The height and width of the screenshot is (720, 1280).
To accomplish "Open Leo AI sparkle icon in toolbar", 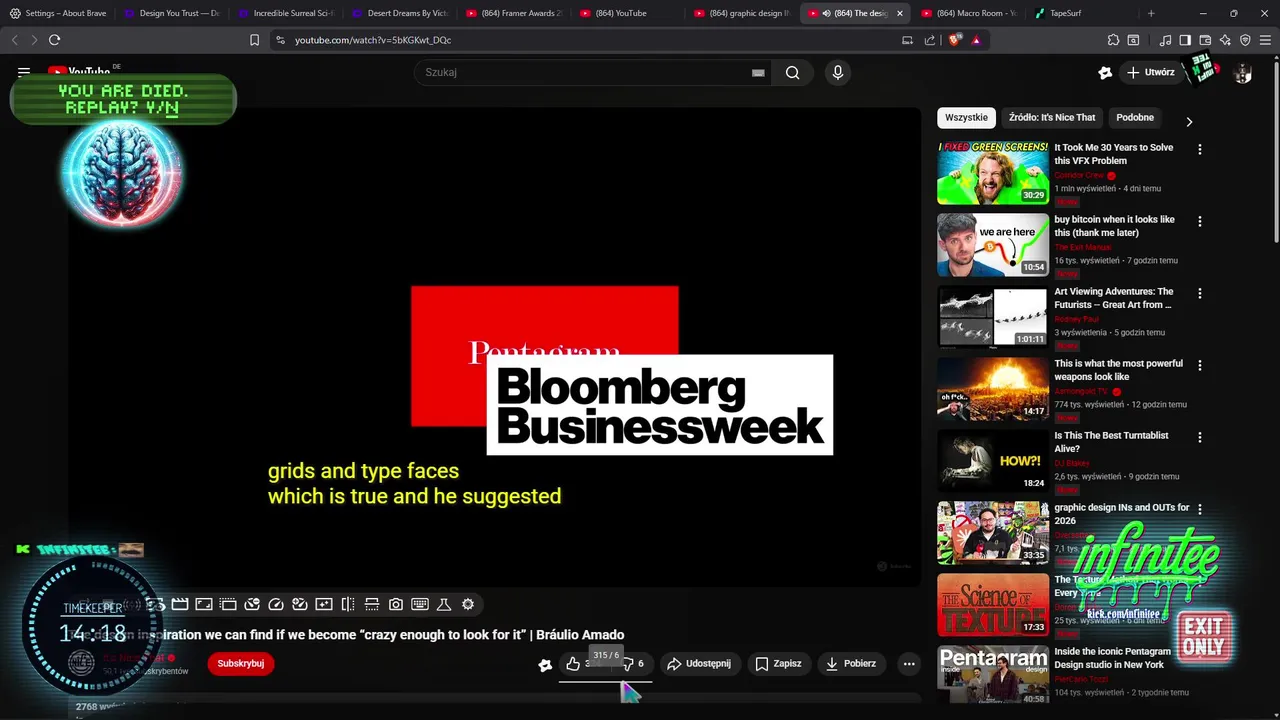I will (x=1225, y=40).
